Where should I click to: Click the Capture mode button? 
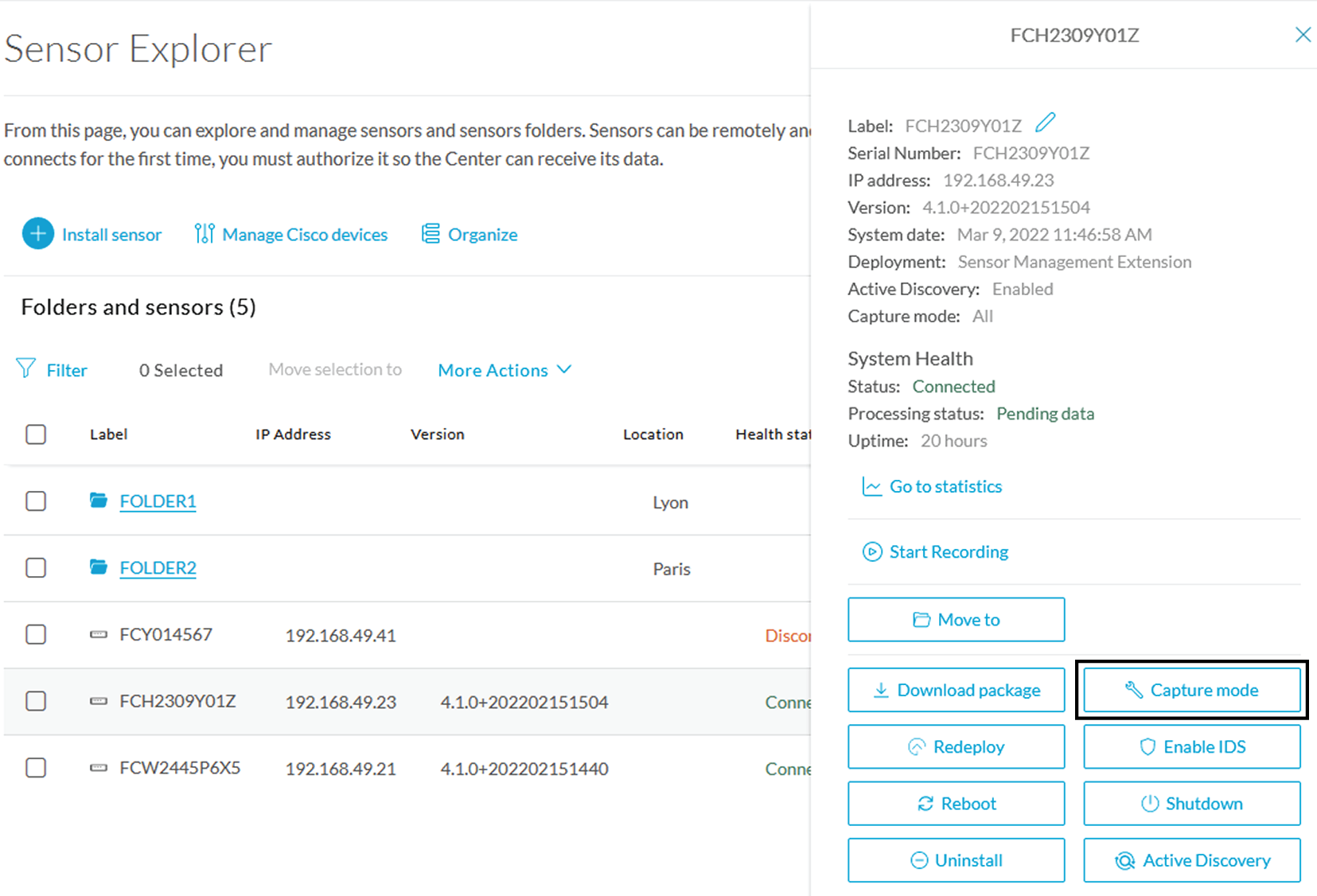1191,690
